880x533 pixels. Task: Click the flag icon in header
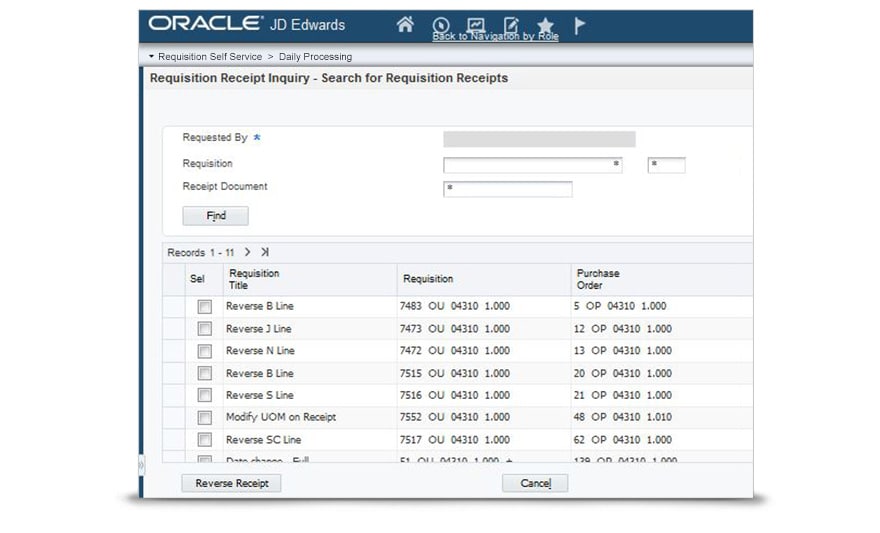(x=579, y=25)
